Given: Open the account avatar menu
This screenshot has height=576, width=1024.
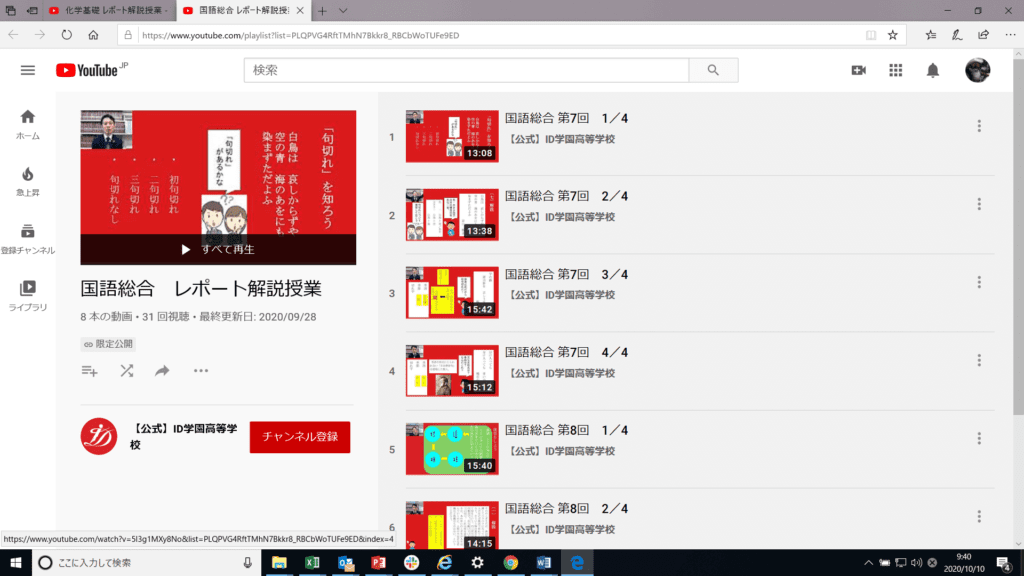Looking at the screenshot, I should (978, 70).
